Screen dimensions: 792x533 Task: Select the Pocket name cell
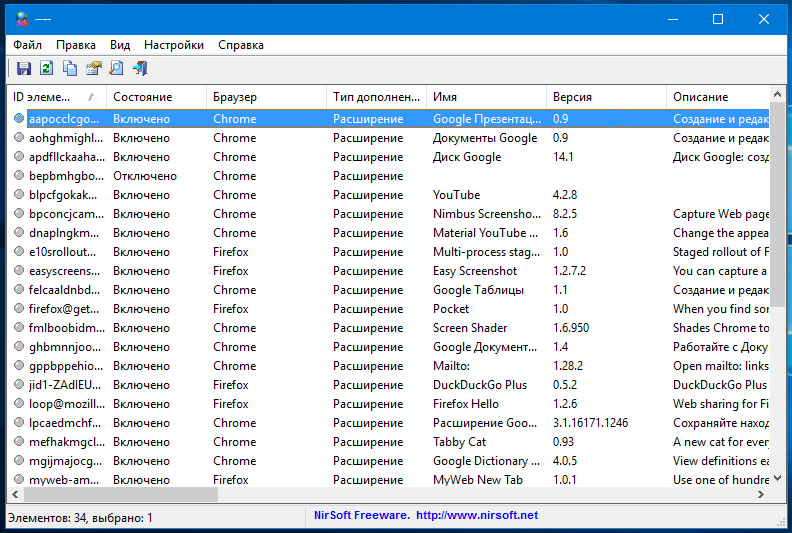pos(451,309)
